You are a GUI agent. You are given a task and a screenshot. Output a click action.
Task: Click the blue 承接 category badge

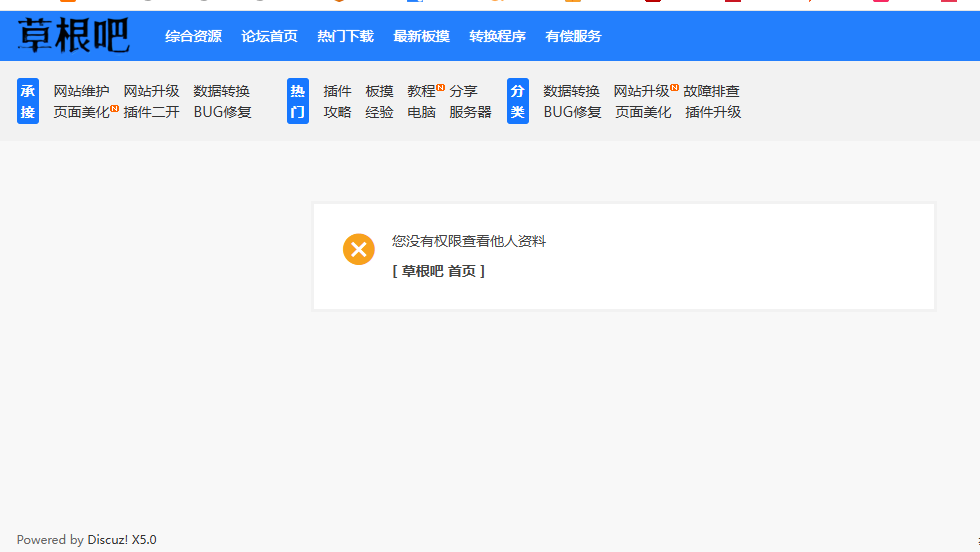point(28,101)
